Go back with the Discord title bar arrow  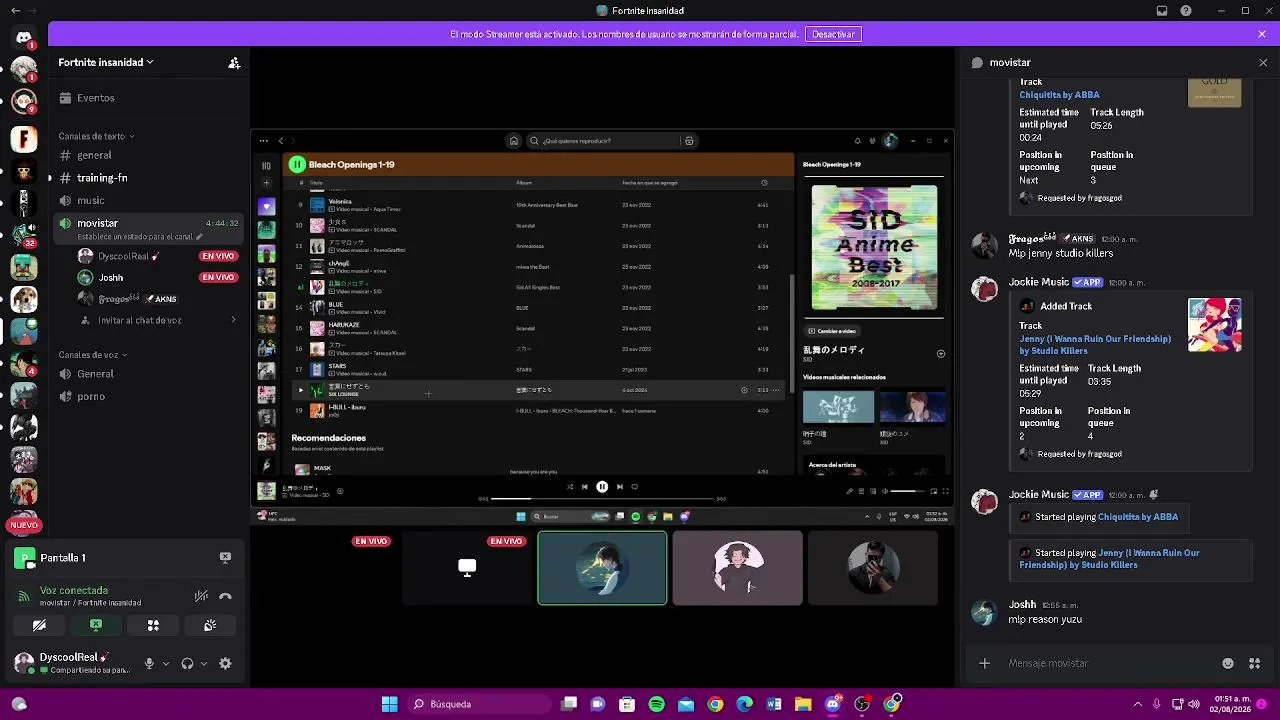click(x=15, y=11)
